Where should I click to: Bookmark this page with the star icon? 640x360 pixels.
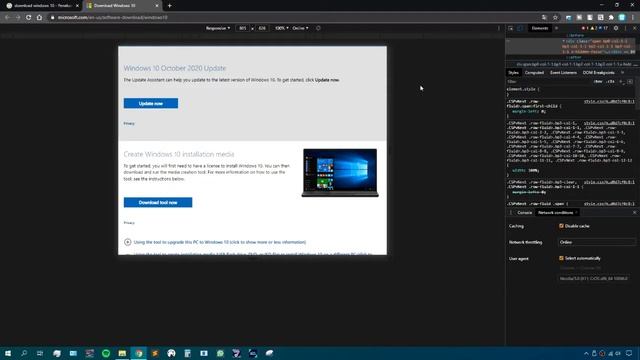tap(555, 18)
